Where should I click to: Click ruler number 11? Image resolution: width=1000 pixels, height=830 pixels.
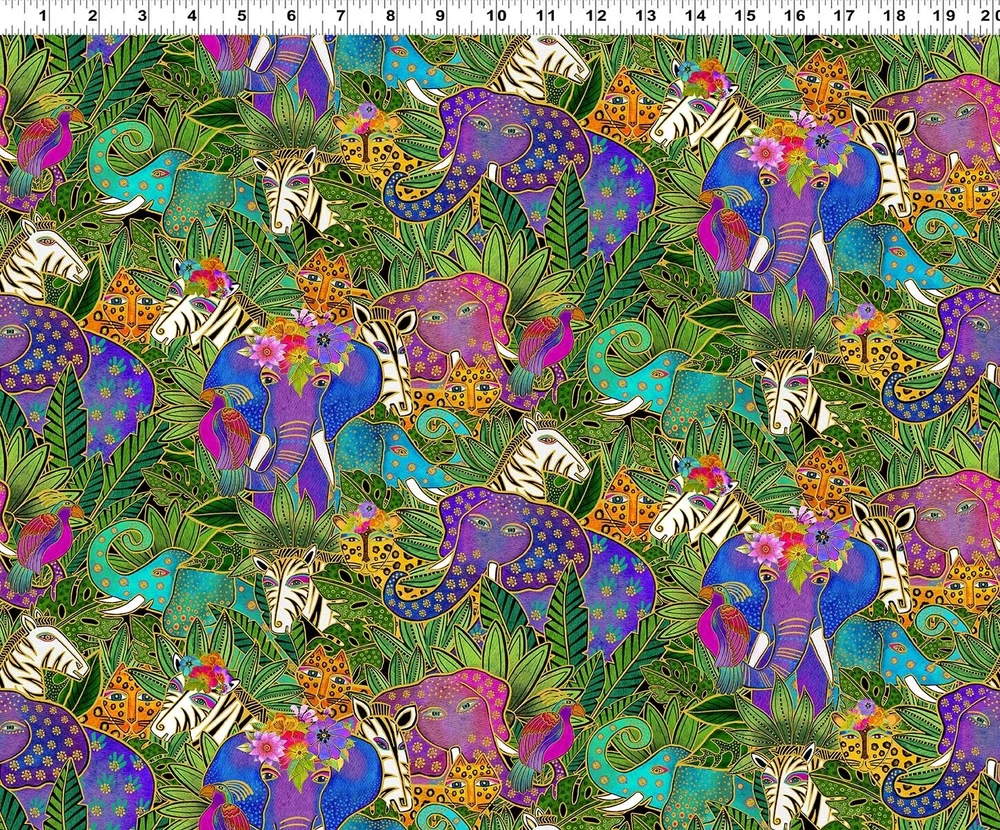click(545, 16)
